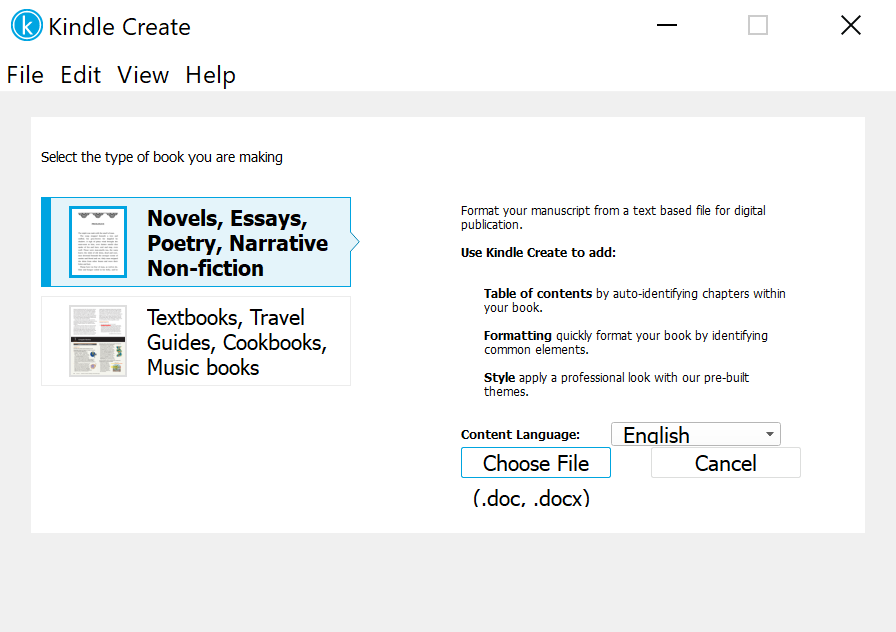This screenshot has width=896, height=632.
Task: Click the Choose File button
Action: [x=536, y=463]
